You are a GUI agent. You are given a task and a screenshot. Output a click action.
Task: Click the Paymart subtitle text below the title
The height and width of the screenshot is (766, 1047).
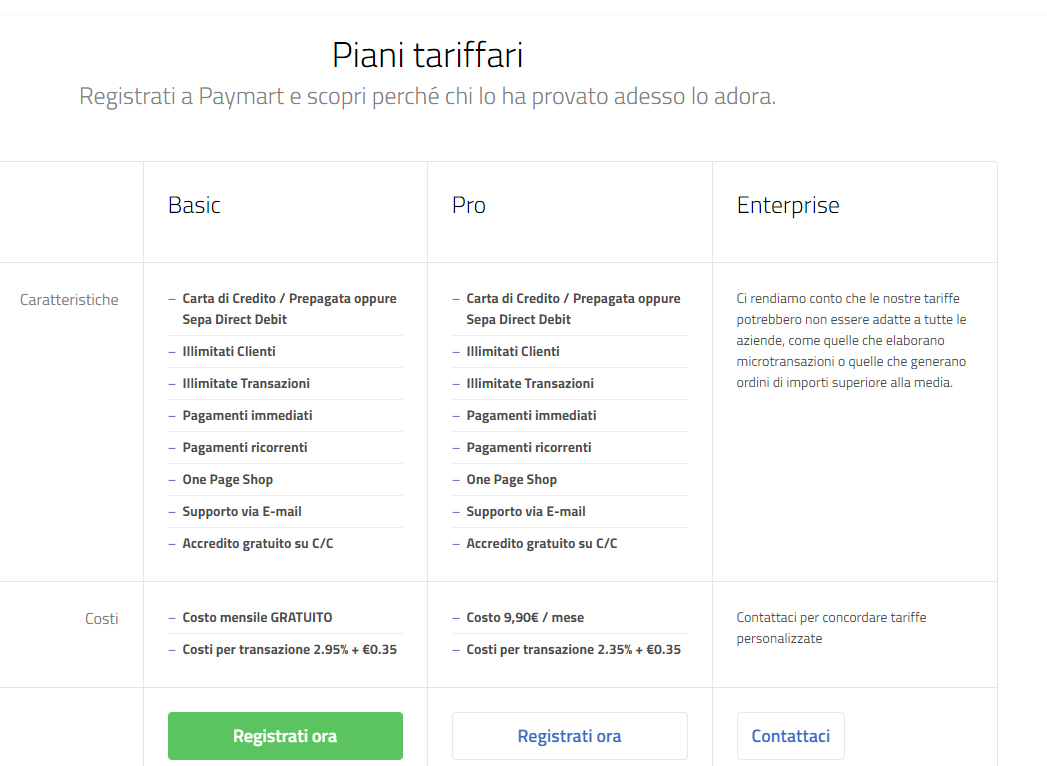pyautogui.click(x=427, y=96)
